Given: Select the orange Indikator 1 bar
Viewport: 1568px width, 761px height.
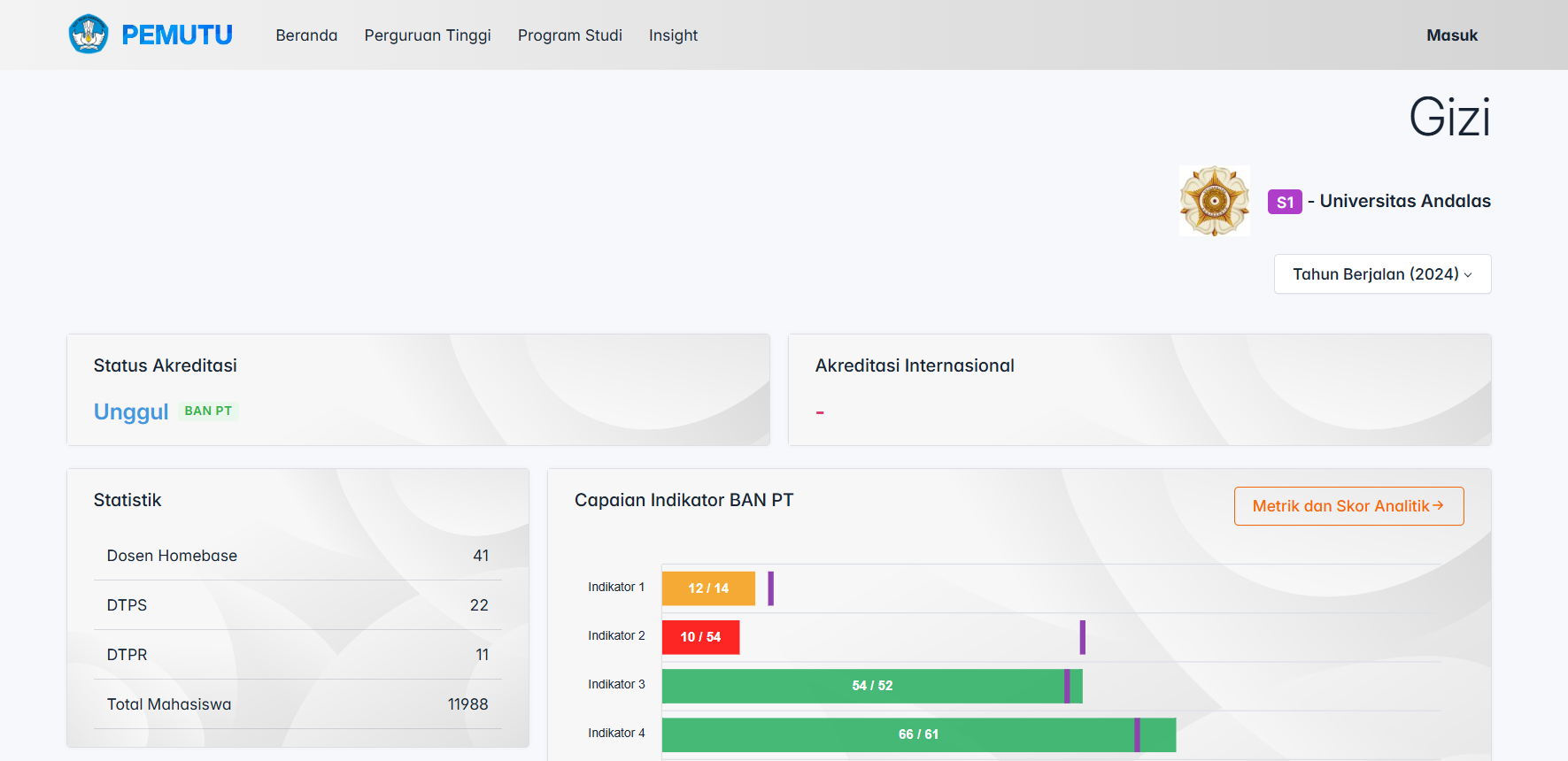Looking at the screenshot, I should point(708,588).
